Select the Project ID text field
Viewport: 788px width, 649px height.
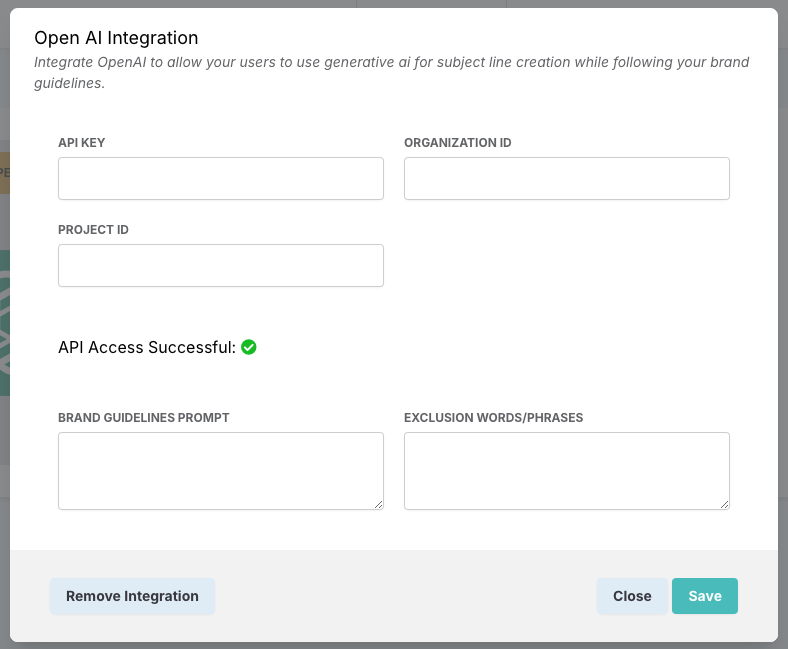point(221,265)
